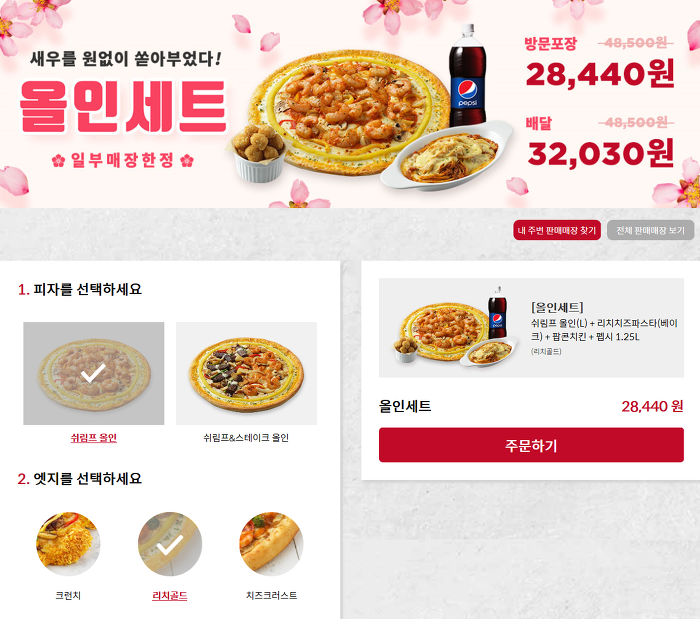
Task: Click the 배달 32,030원 price
Action: pyautogui.click(x=600, y=154)
